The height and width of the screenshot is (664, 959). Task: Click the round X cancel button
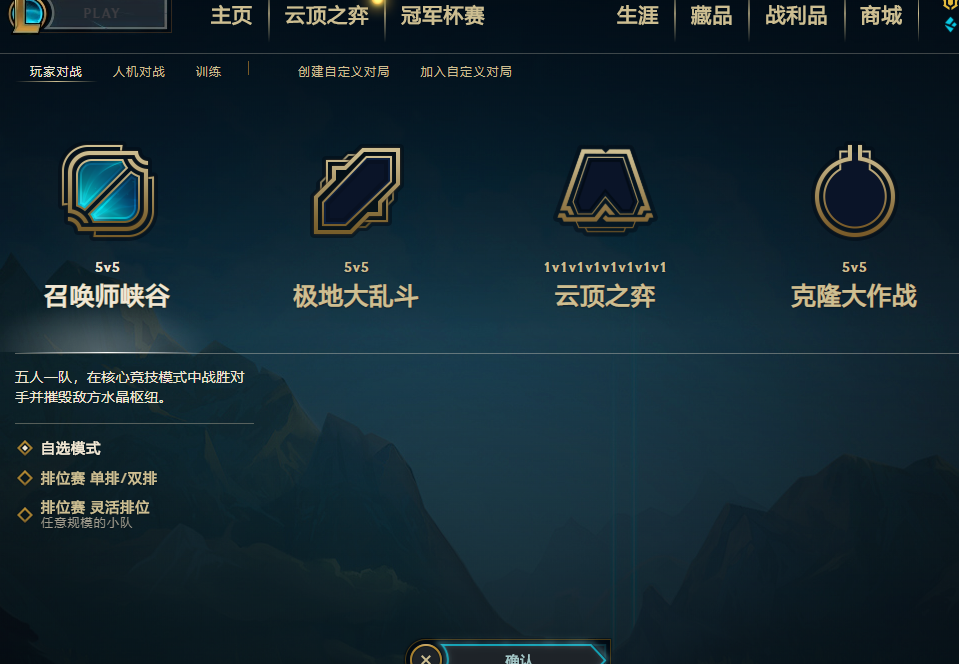coord(426,657)
